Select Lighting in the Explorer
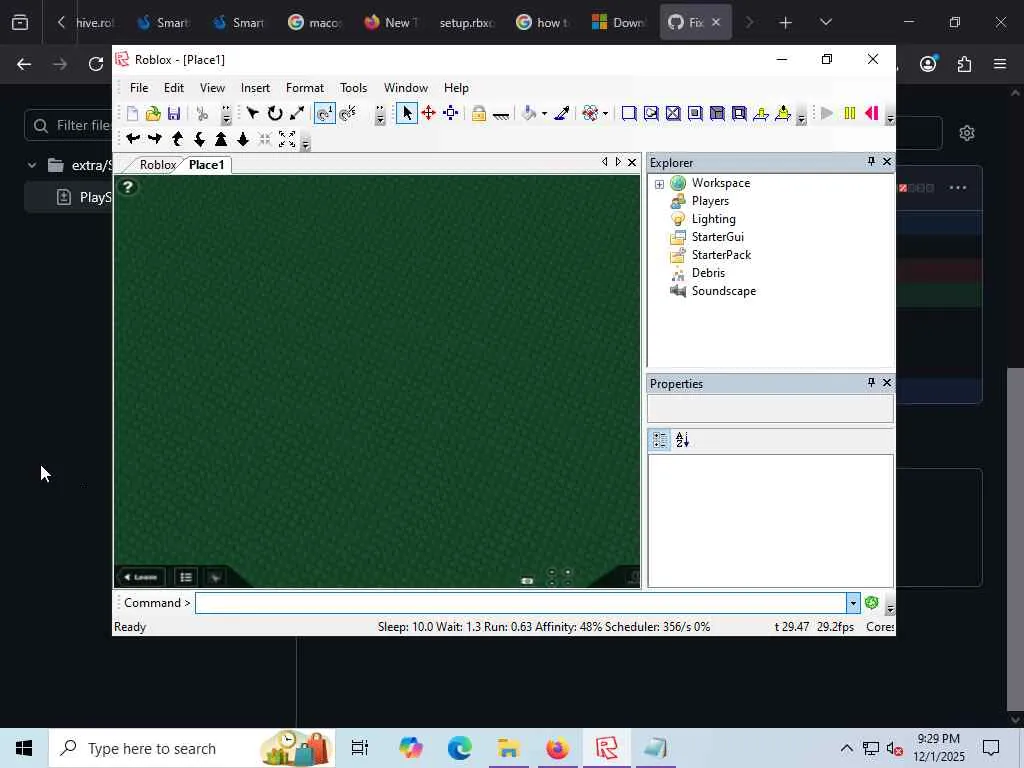1024x768 pixels. coord(714,219)
